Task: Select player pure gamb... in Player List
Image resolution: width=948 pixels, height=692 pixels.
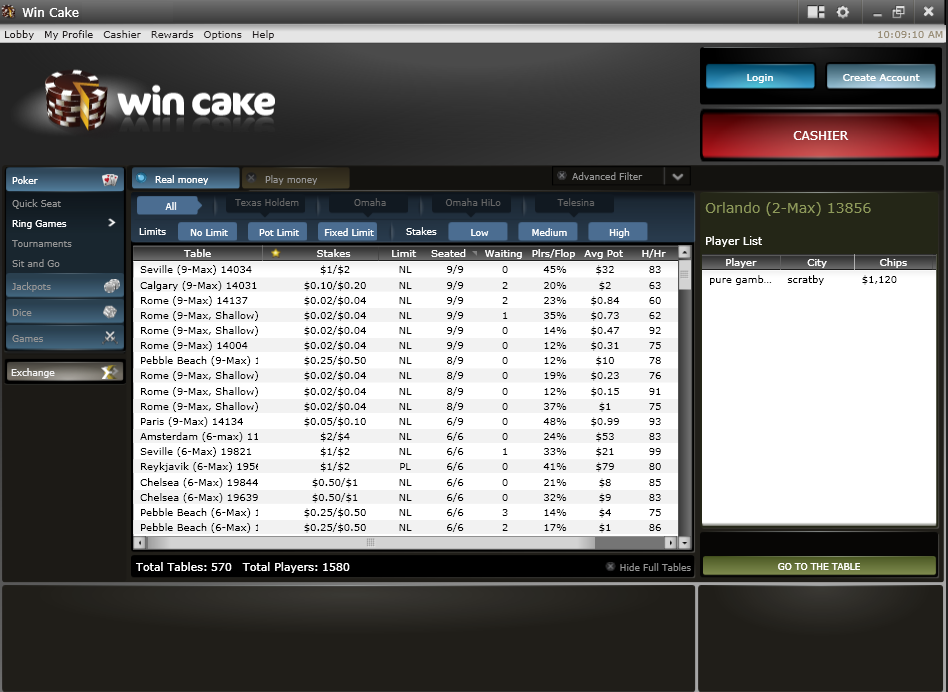Action: click(819, 280)
